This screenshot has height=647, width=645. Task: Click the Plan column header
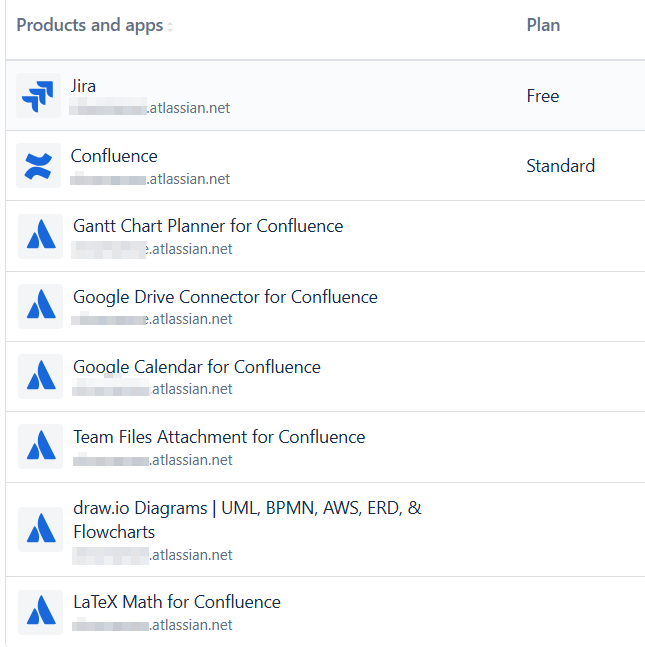click(x=543, y=25)
